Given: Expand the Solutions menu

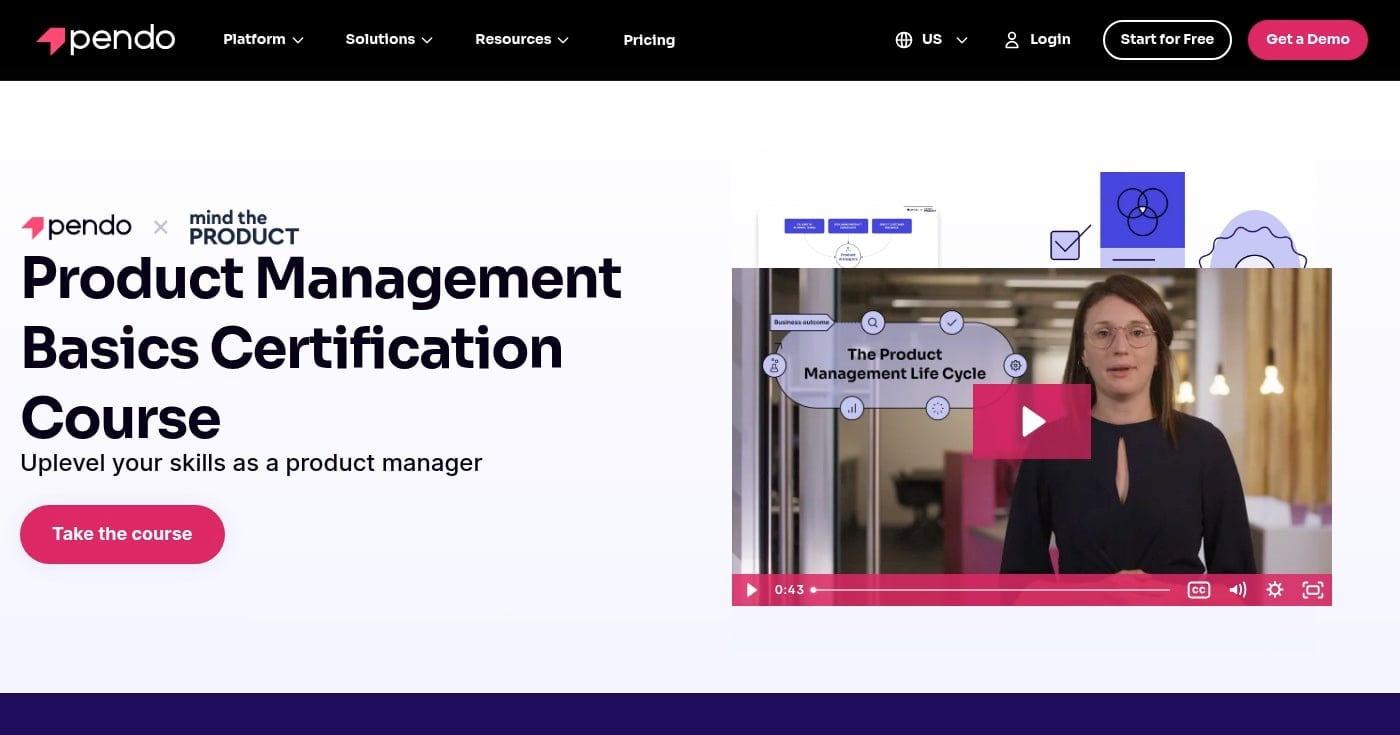Looking at the screenshot, I should pyautogui.click(x=389, y=40).
